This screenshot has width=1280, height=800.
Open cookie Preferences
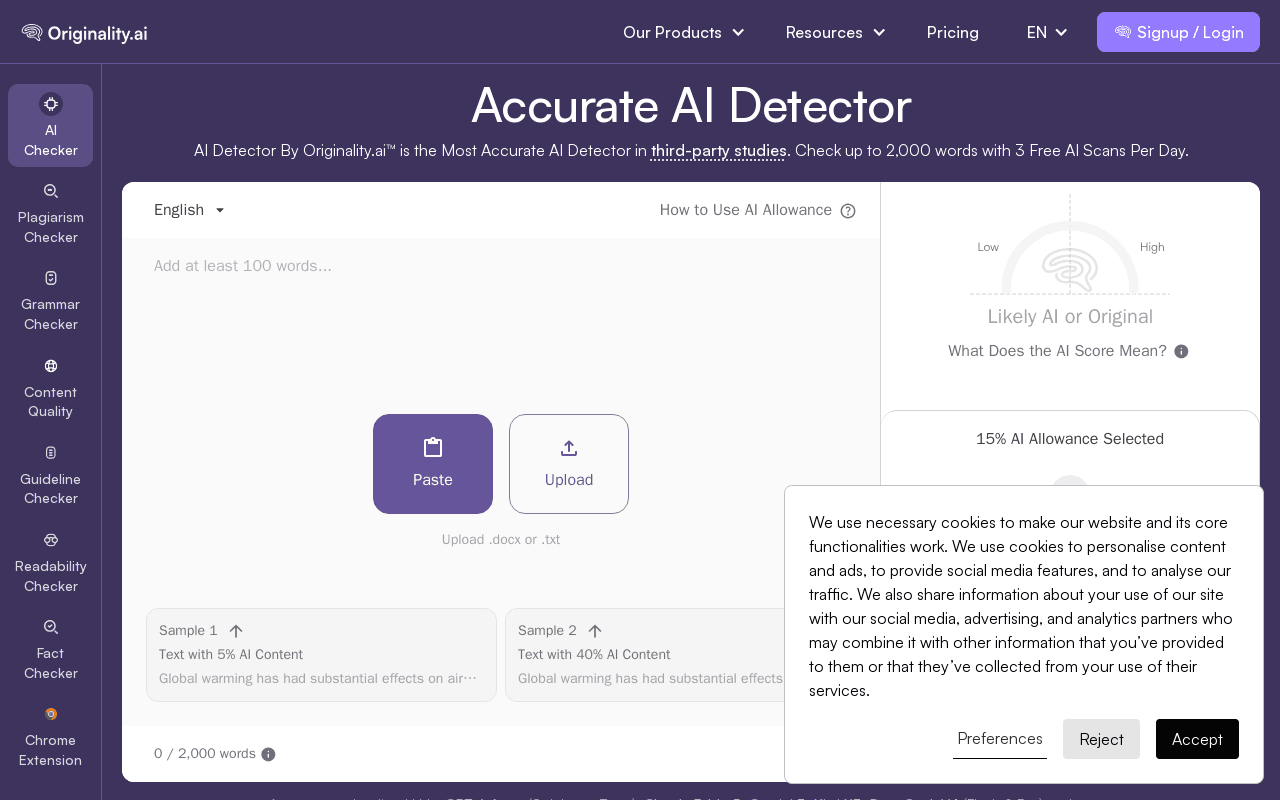1000,739
